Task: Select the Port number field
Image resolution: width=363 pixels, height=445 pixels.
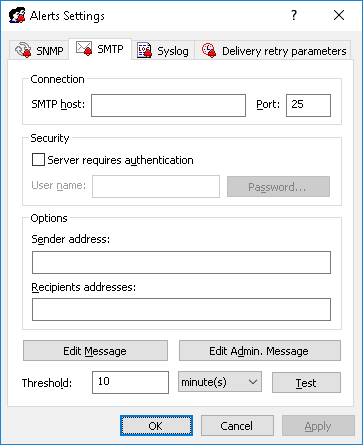Action: (x=309, y=105)
